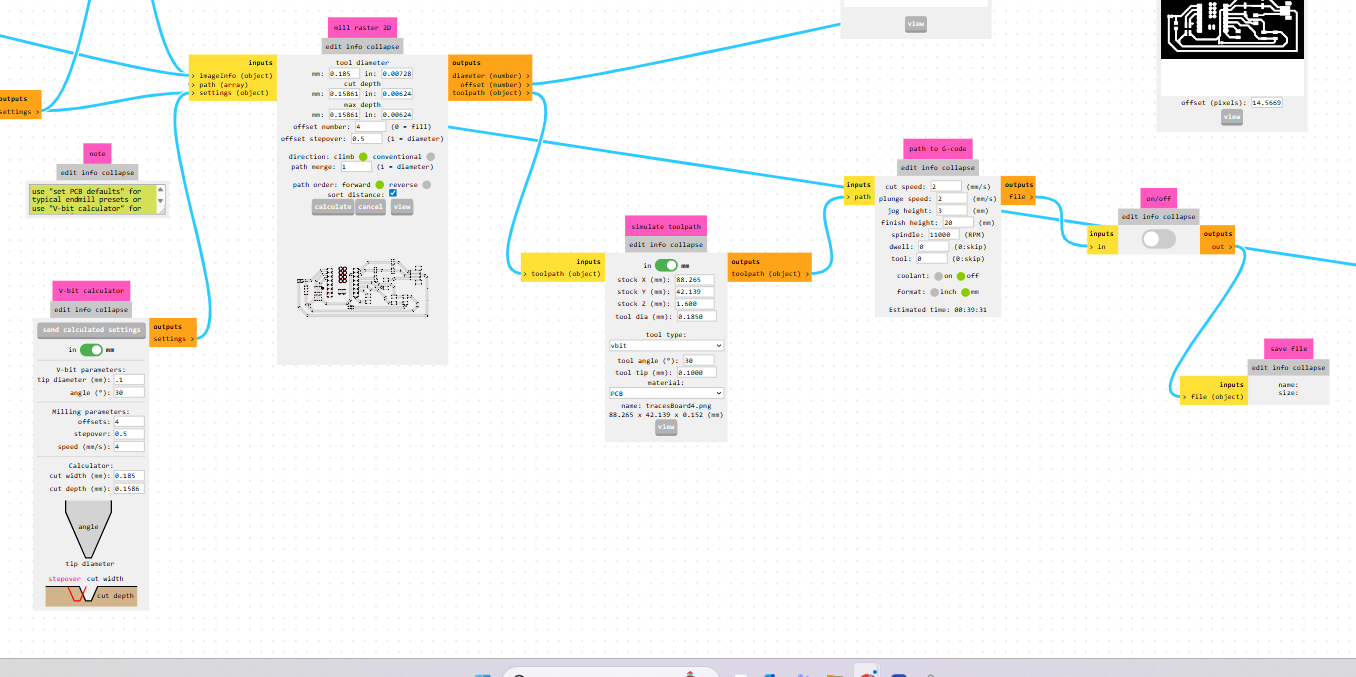The width and height of the screenshot is (1356, 677).
Task: Click V-bit angle field
Action: (129, 392)
